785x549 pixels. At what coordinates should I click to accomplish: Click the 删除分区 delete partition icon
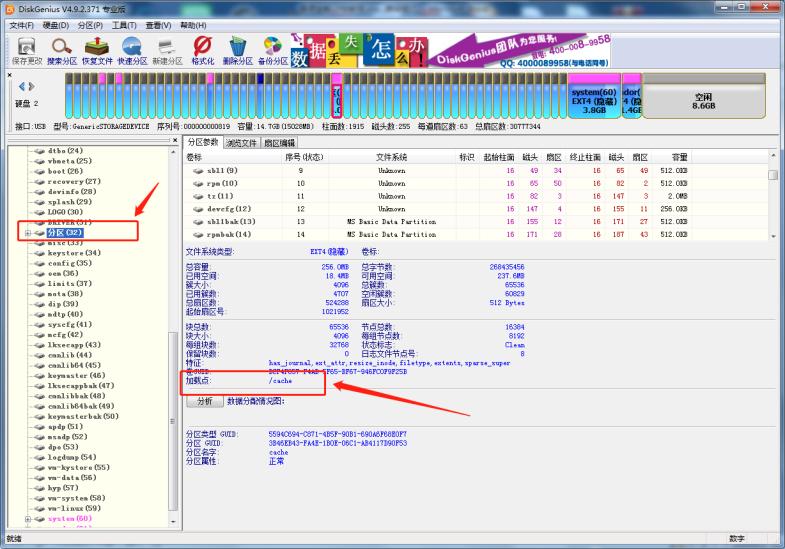click(x=237, y=50)
